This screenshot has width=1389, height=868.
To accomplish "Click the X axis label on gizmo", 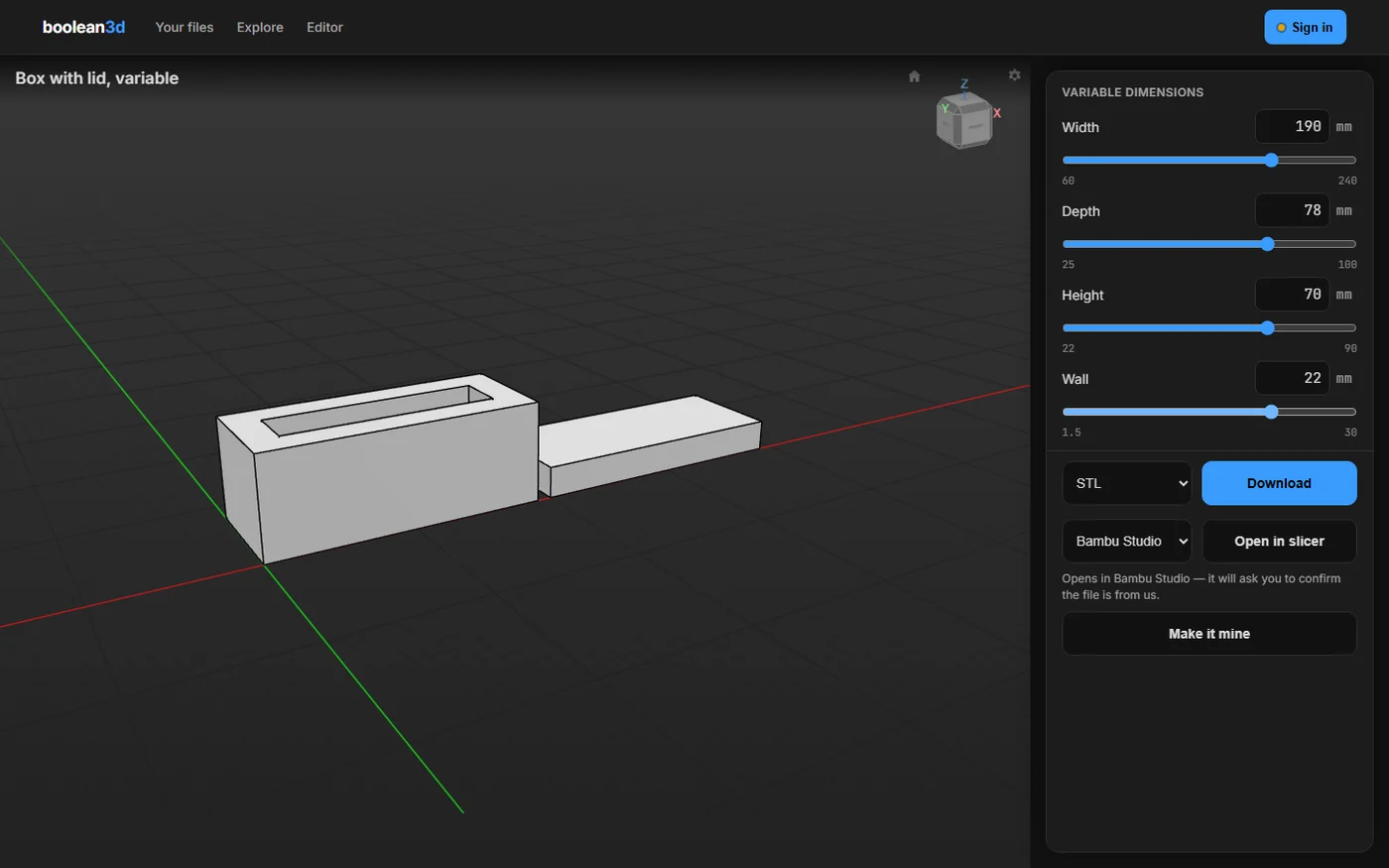I will pyautogui.click(x=997, y=113).
